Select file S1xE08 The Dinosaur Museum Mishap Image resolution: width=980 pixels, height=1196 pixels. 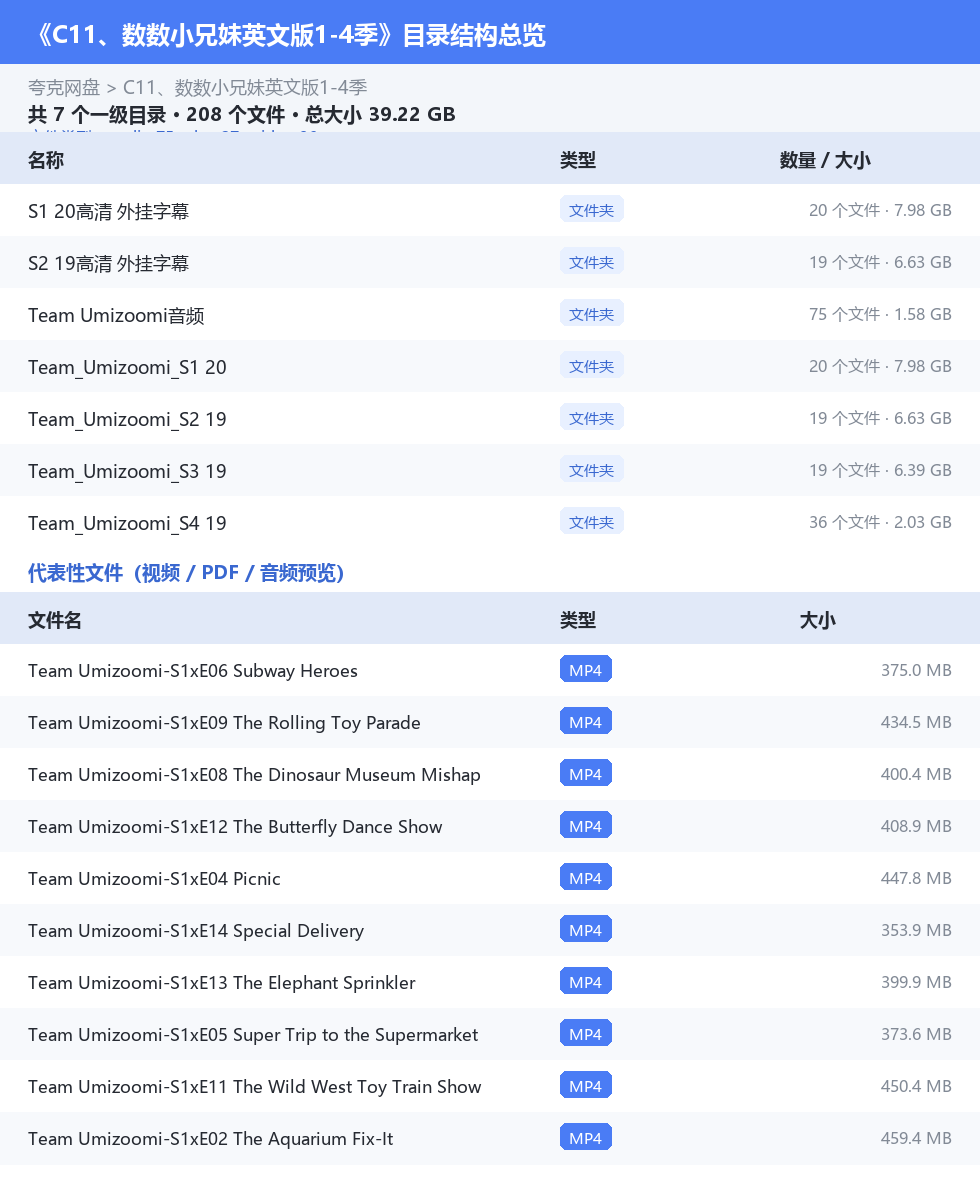click(490, 774)
